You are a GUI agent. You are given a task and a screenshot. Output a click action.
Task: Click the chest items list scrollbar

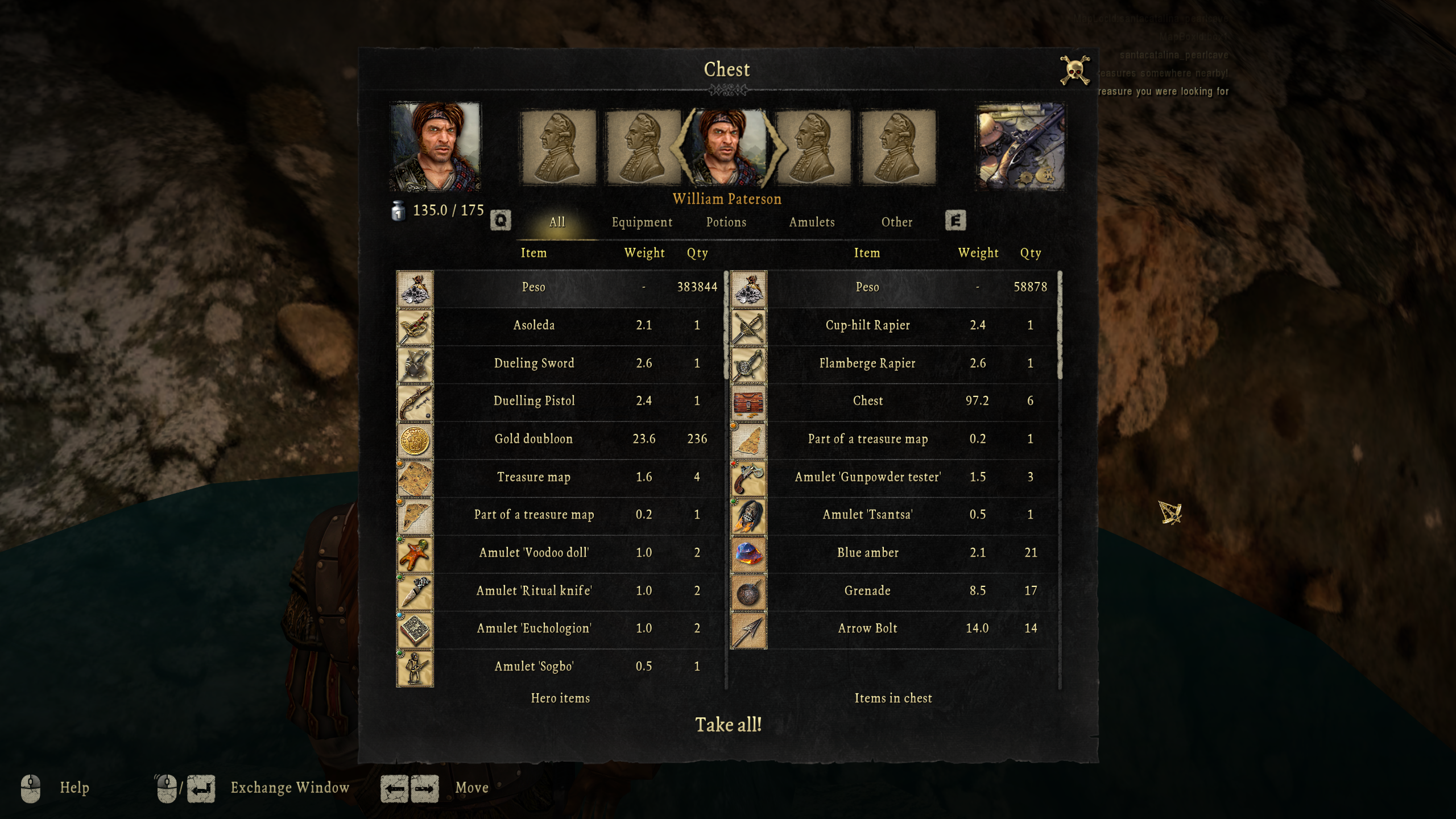coord(1060,325)
